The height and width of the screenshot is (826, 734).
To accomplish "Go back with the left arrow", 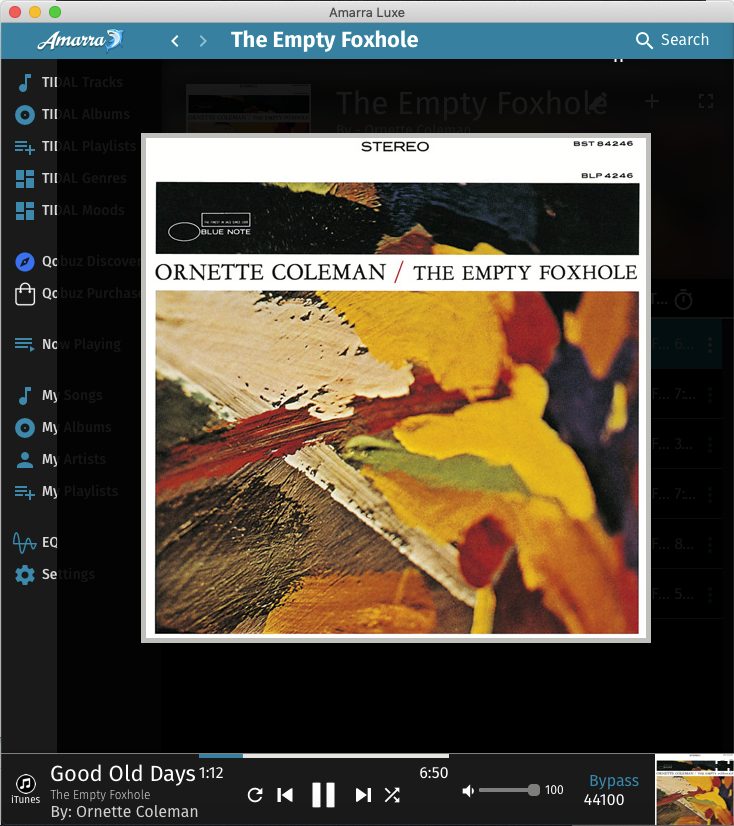I will click(x=175, y=41).
